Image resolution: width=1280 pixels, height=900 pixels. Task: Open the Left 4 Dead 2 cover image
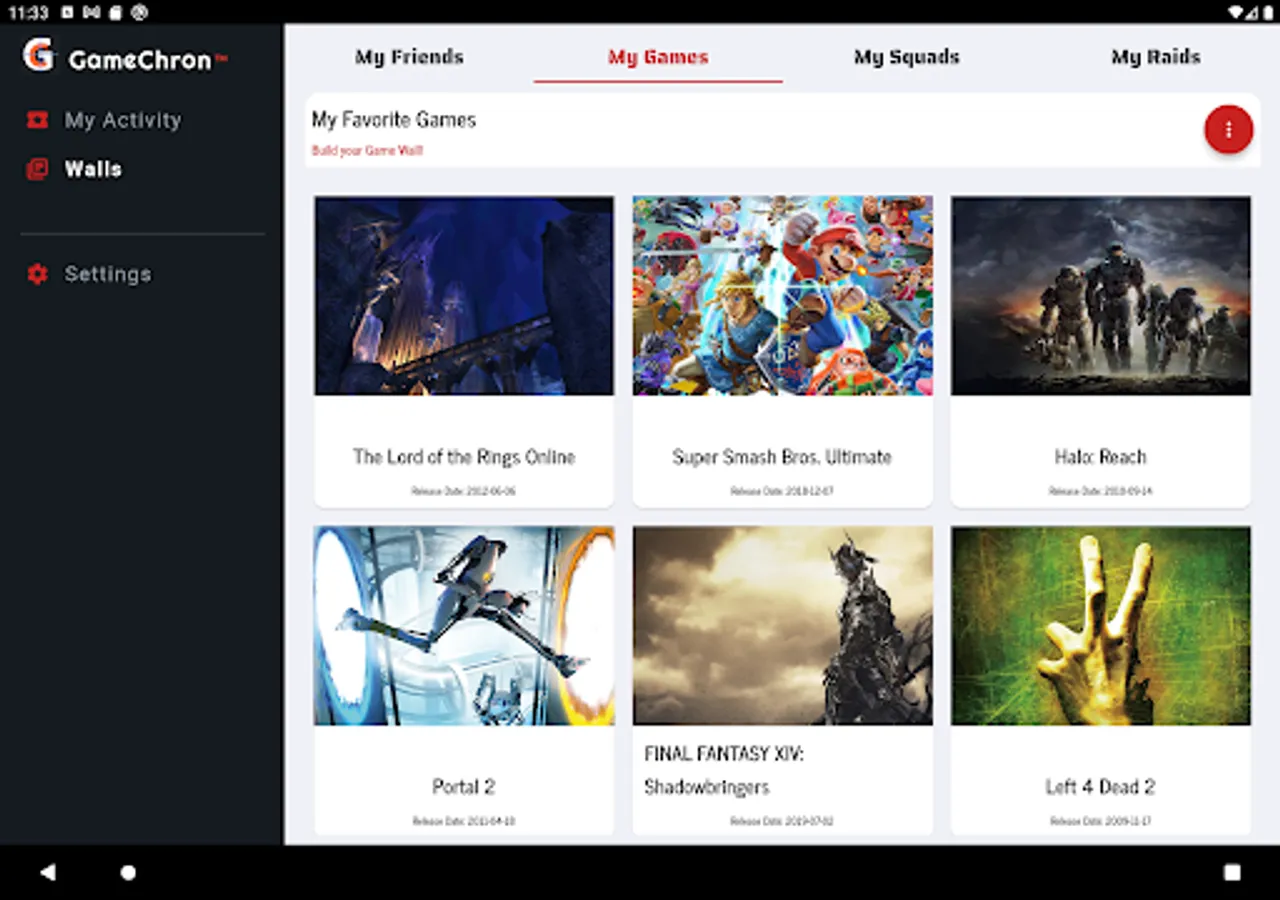point(1100,625)
